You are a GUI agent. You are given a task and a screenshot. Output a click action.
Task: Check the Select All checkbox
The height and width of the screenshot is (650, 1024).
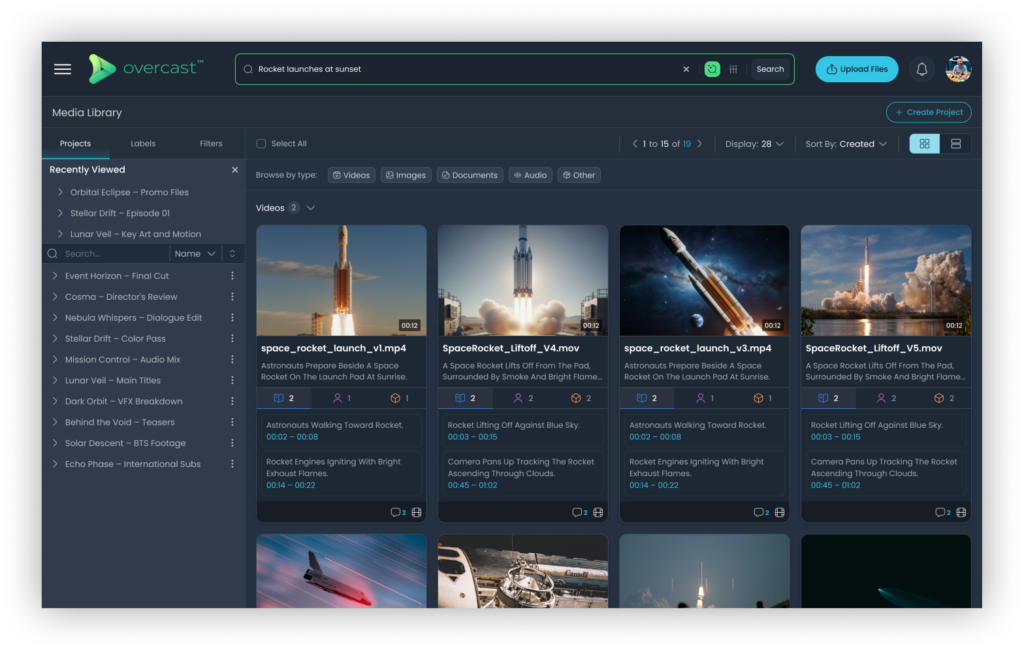tap(262, 144)
